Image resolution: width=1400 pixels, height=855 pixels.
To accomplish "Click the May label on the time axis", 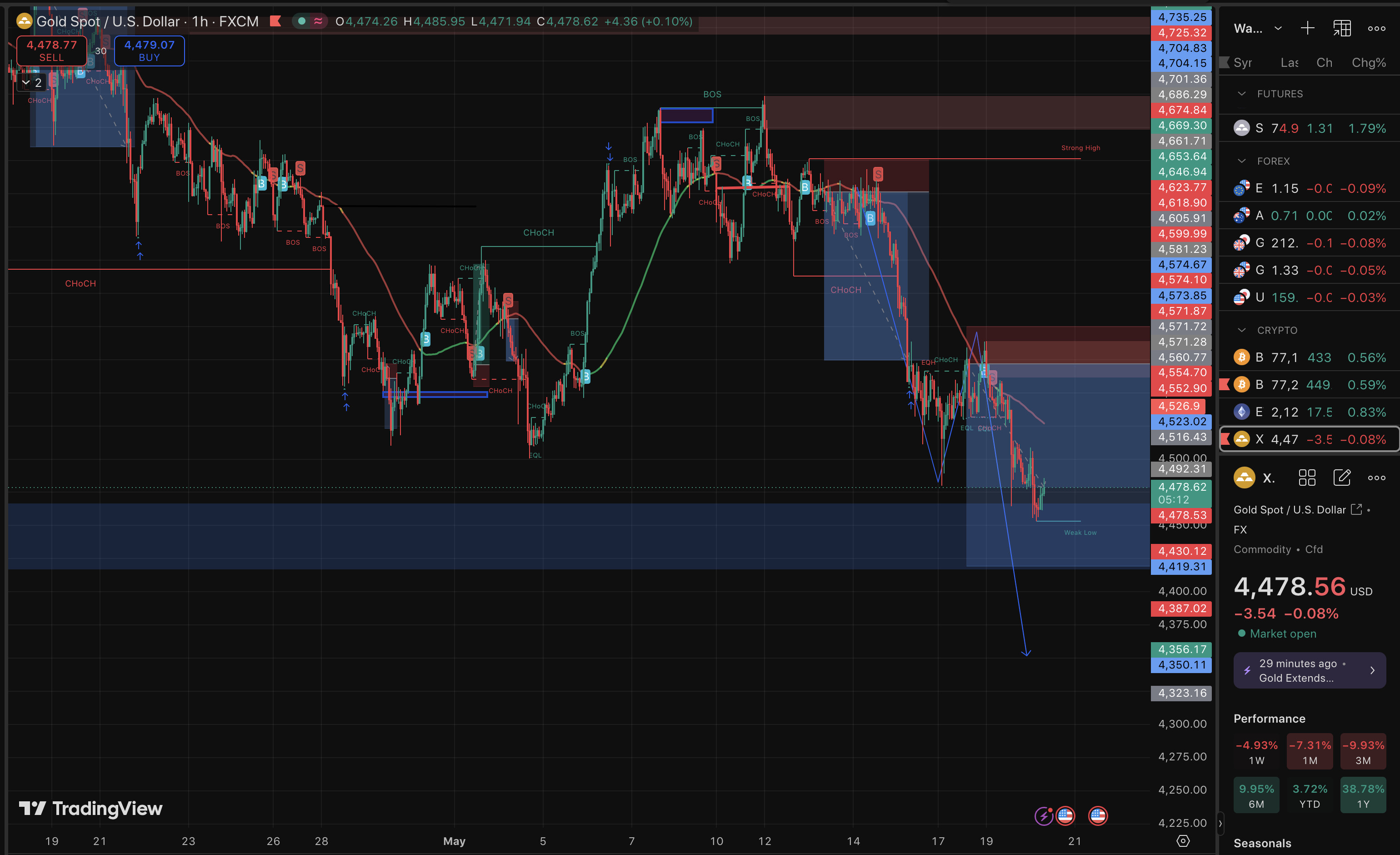I will [454, 841].
